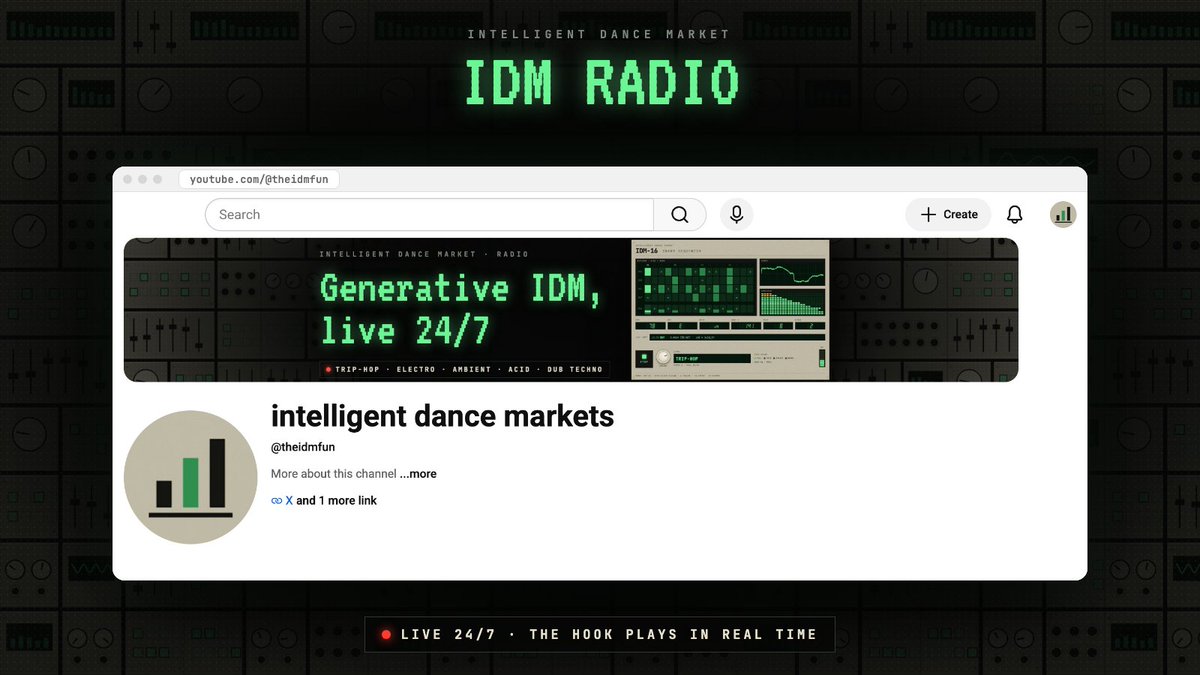Click the youtube.com/@theidmfun address bar

[x=260, y=179]
